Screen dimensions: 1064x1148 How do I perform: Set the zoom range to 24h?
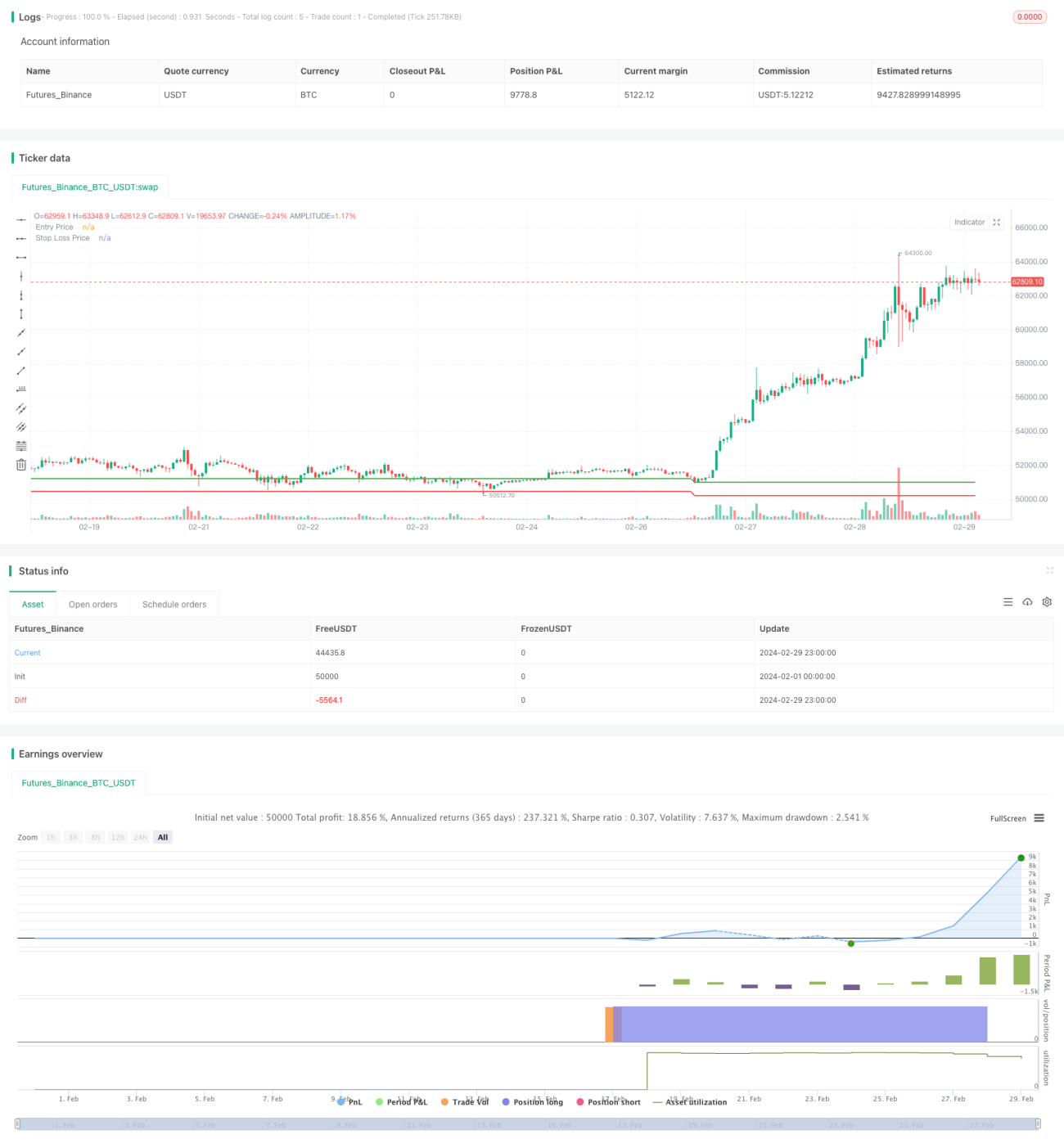[x=140, y=837]
